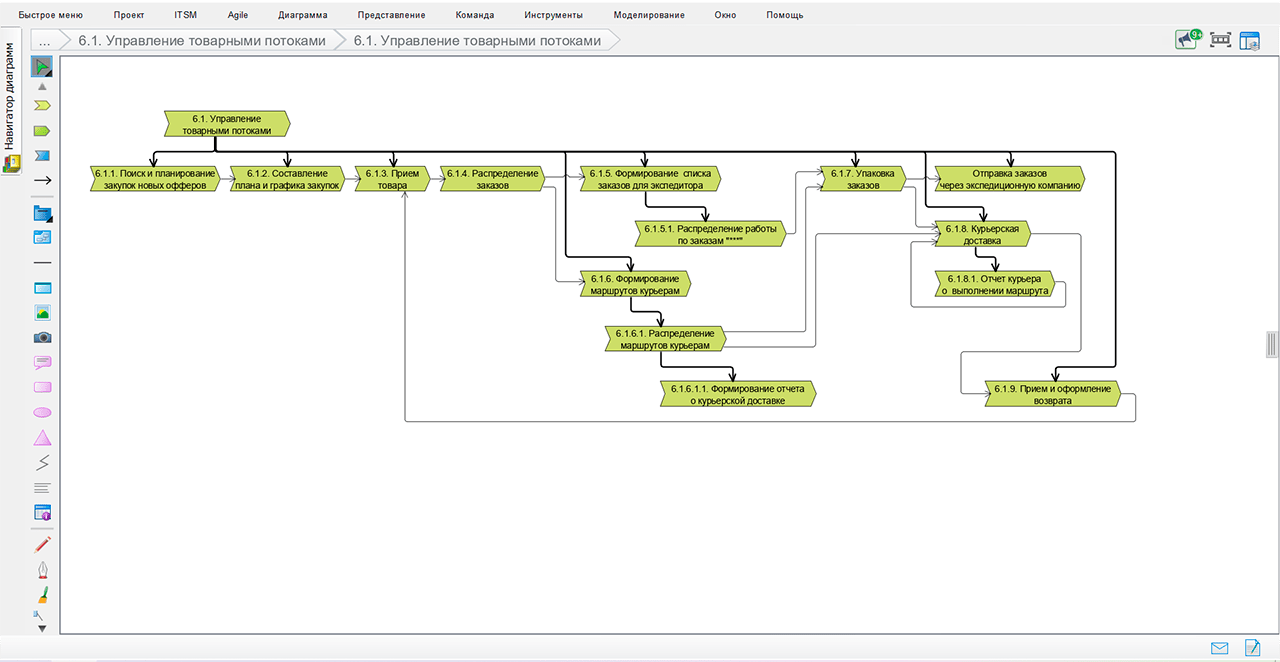Select the pink callout note shape tool
This screenshot has height=662, width=1280.
(42, 362)
